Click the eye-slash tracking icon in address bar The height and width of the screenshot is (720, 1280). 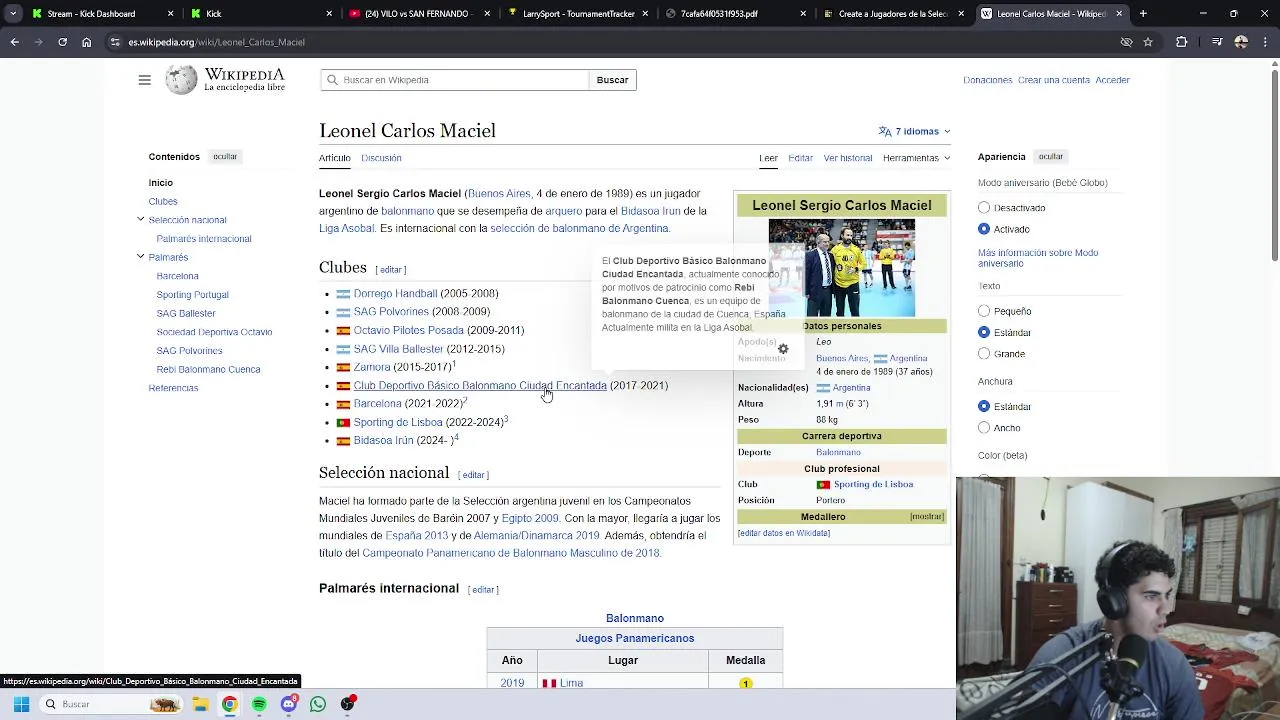point(1126,42)
